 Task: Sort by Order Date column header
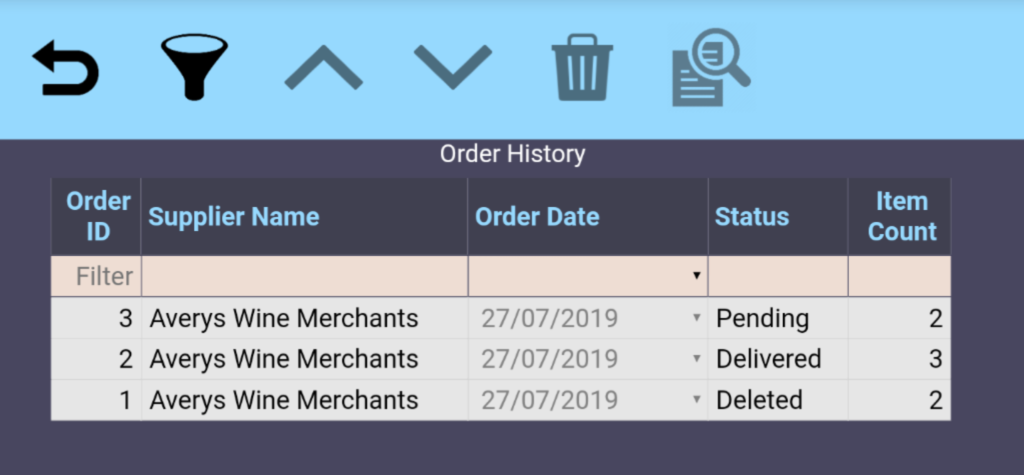pyautogui.click(x=537, y=217)
